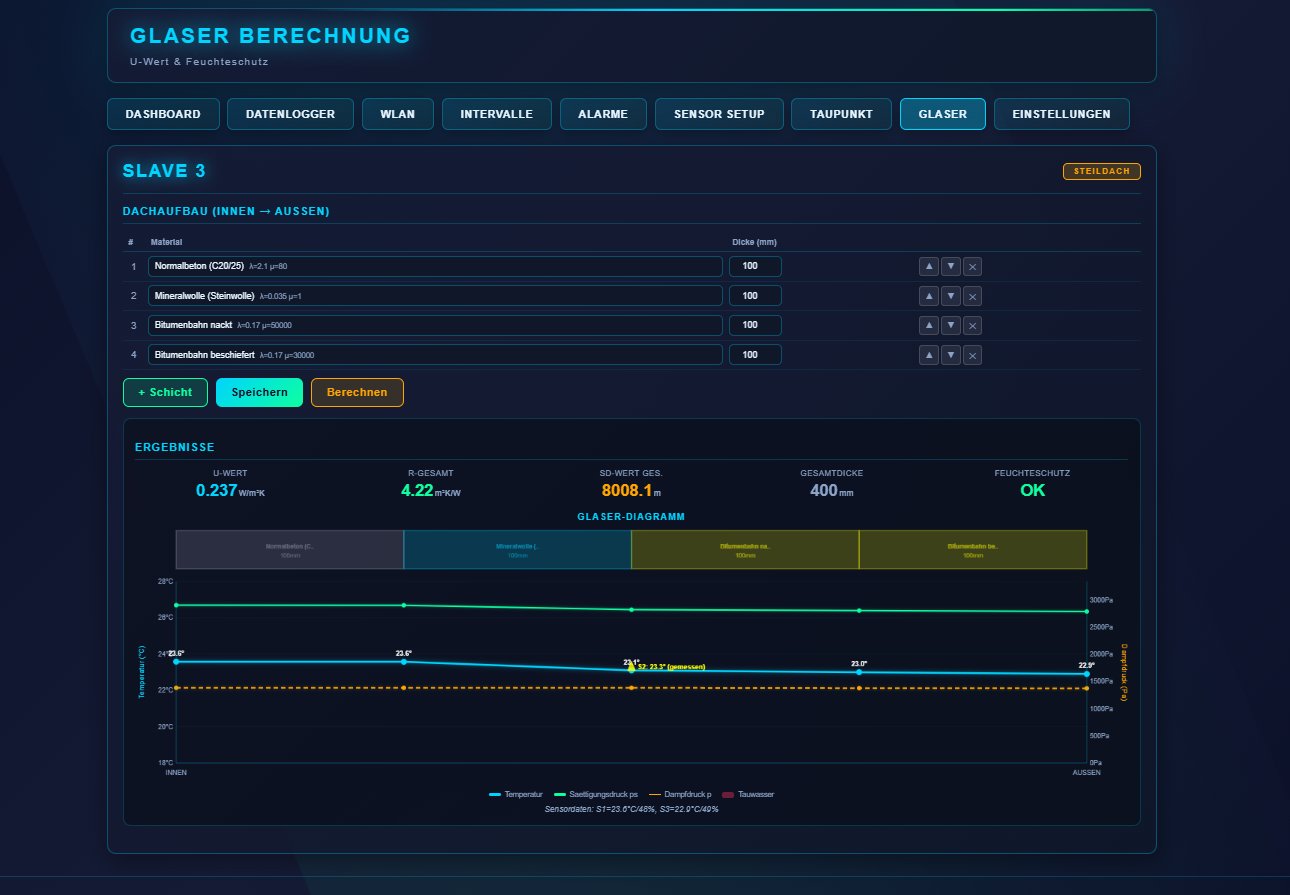This screenshot has width=1290, height=895.
Task: Move Mineralwolle layer up
Action: tap(929, 296)
